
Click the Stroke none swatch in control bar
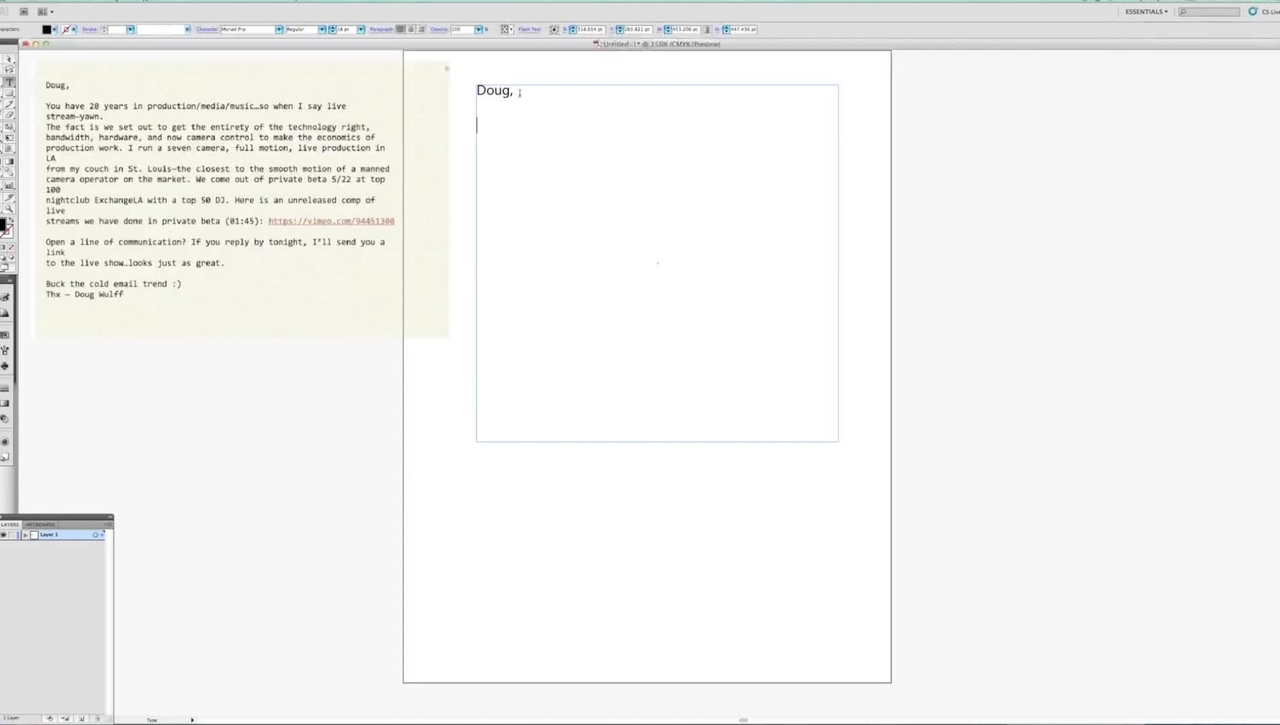pyautogui.click(x=66, y=29)
